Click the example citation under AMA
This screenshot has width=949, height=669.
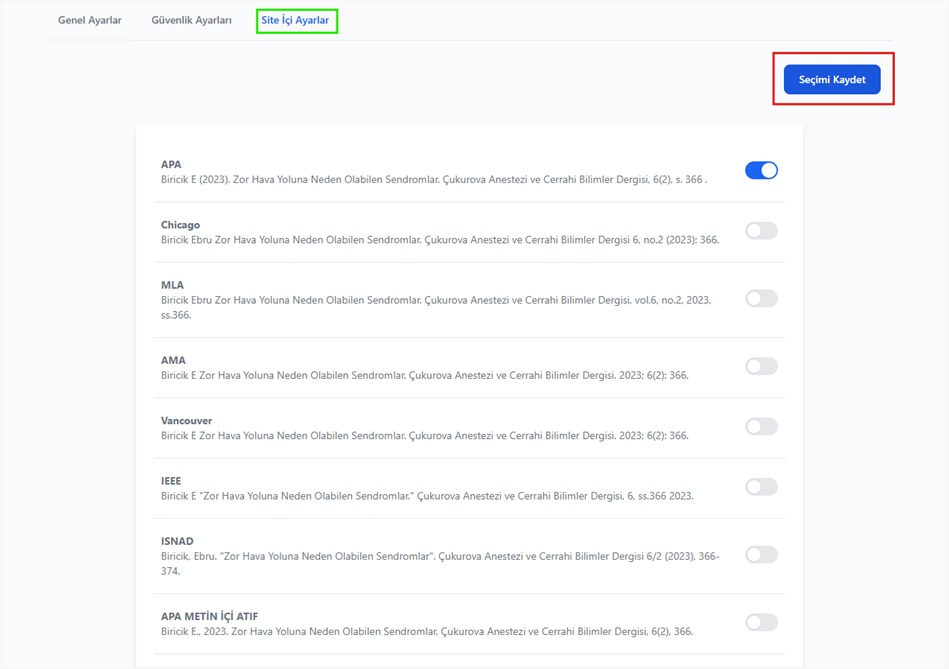coord(424,375)
